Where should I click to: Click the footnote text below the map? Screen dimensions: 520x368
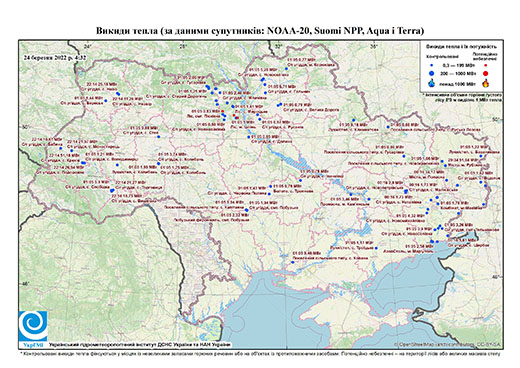coord(260,353)
